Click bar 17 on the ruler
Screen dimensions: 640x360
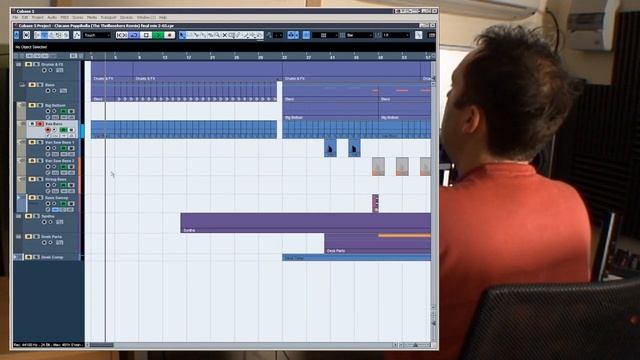click(189, 58)
